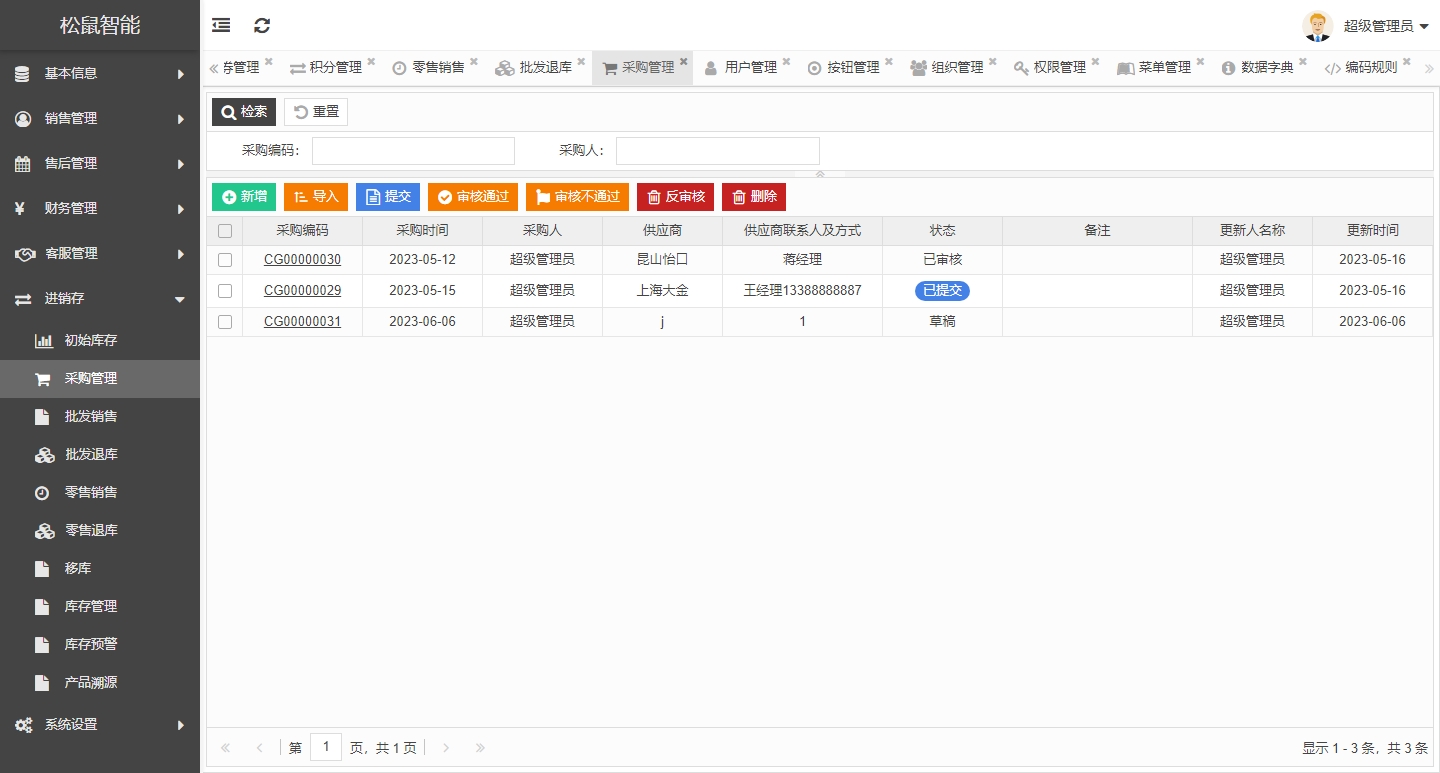
Task: Click the orange 导入 import button
Action: pyautogui.click(x=316, y=197)
